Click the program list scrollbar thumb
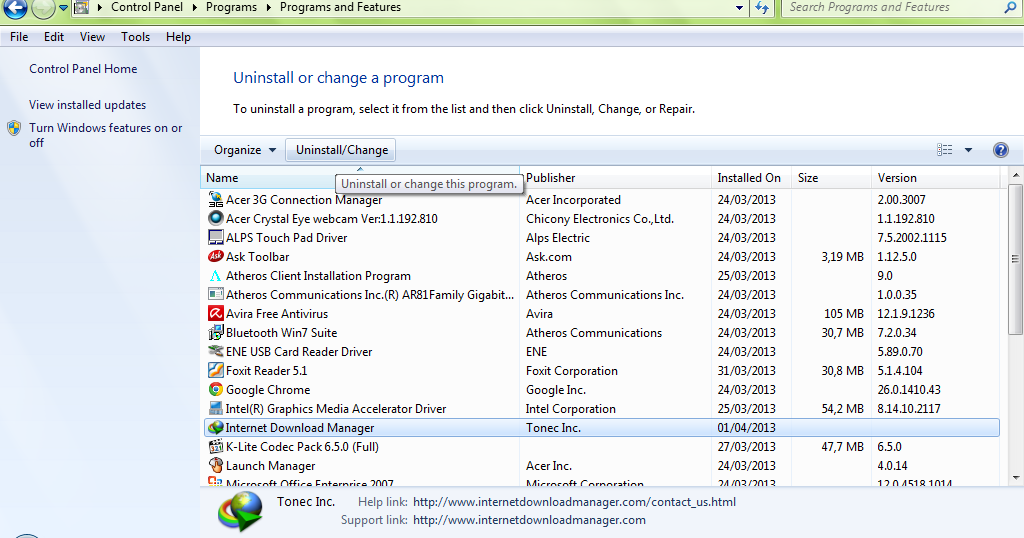The height and width of the screenshot is (538, 1024). pyautogui.click(x=1016, y=259)
